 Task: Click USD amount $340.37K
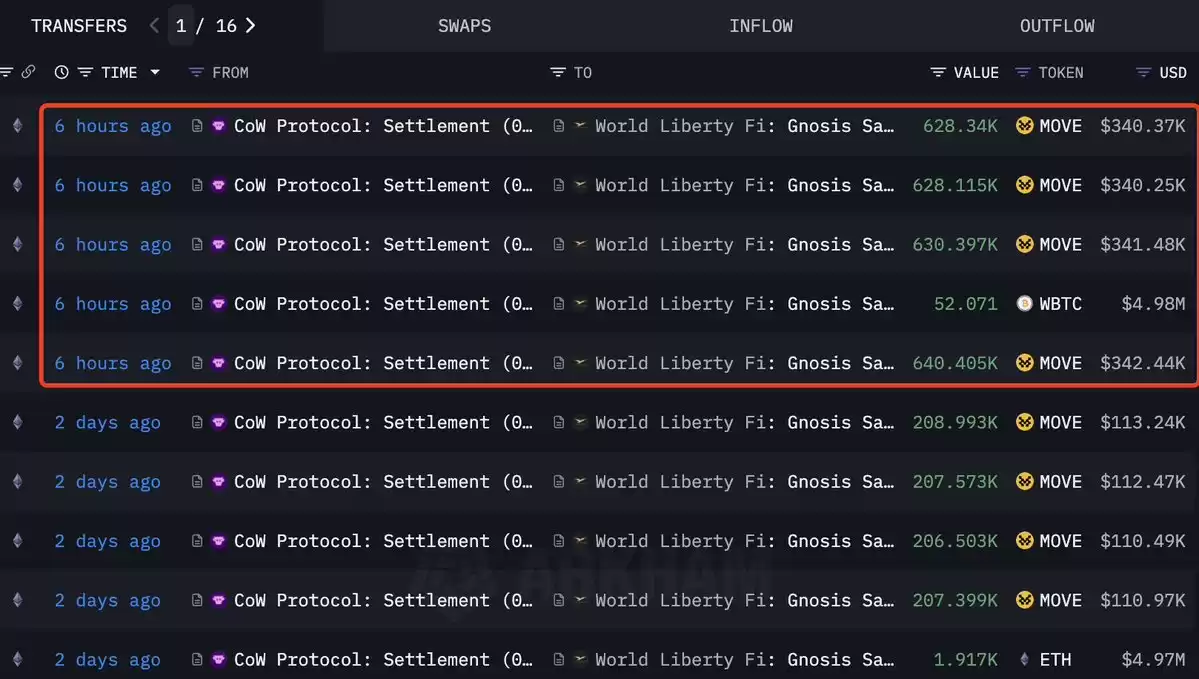tap(1142, 126)
